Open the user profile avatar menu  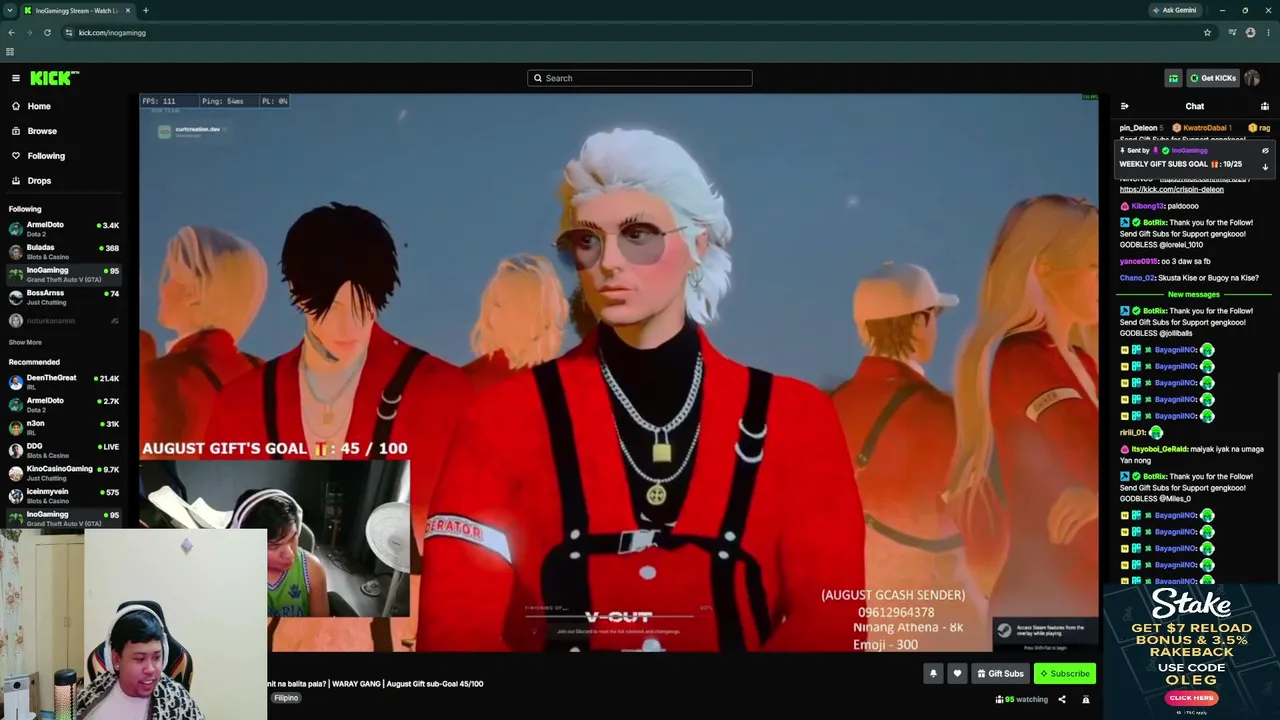(x=1252, y=78)
